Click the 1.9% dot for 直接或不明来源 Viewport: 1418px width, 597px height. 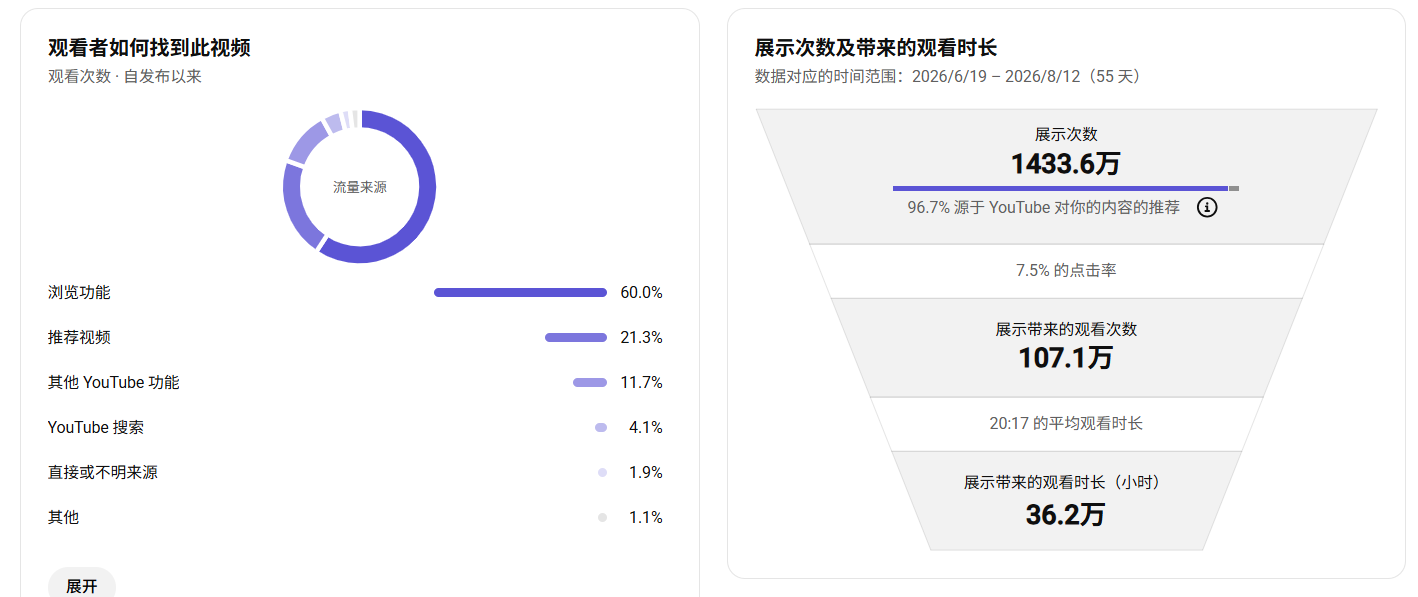click(602, 472)
